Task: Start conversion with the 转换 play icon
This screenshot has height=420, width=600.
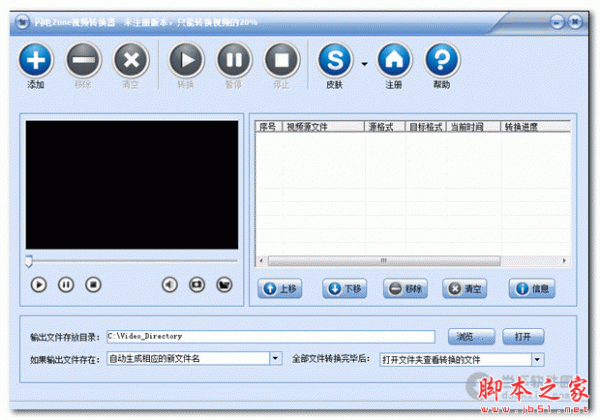Action: coord(186,60)
